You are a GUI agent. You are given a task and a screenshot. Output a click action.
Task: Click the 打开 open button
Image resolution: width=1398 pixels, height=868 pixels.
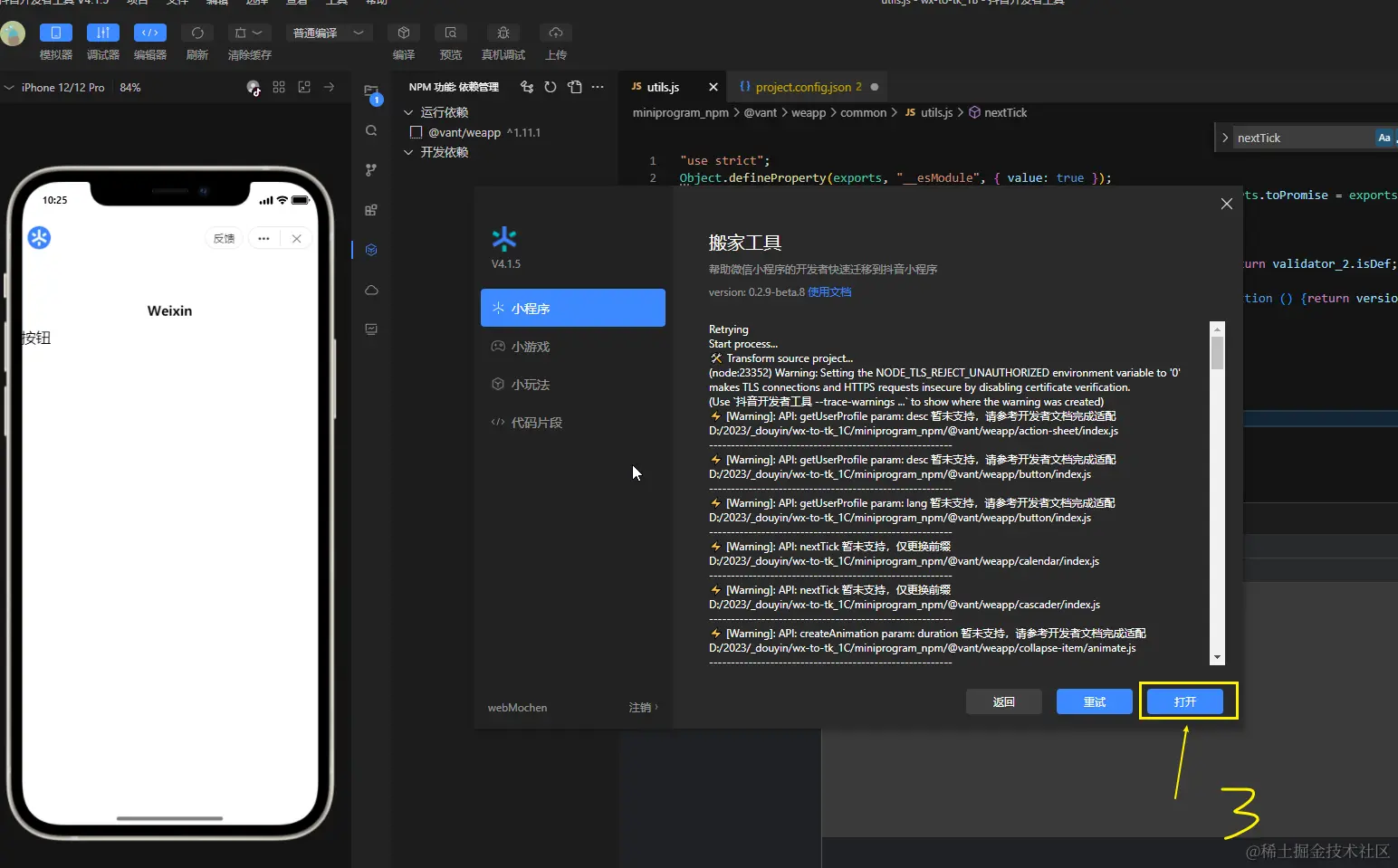coord(1185,701)
